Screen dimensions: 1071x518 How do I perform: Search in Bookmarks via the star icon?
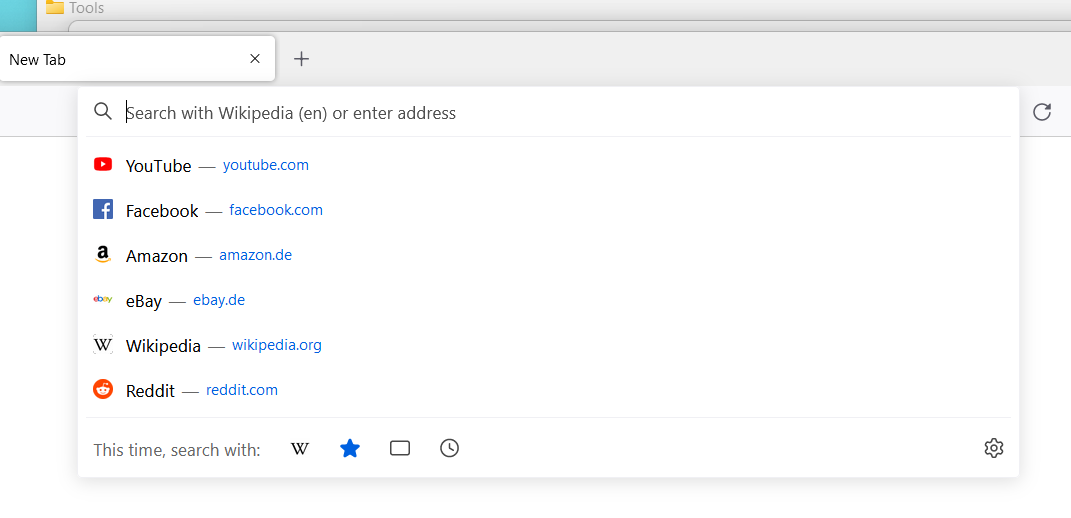click(x=350, y=448)
